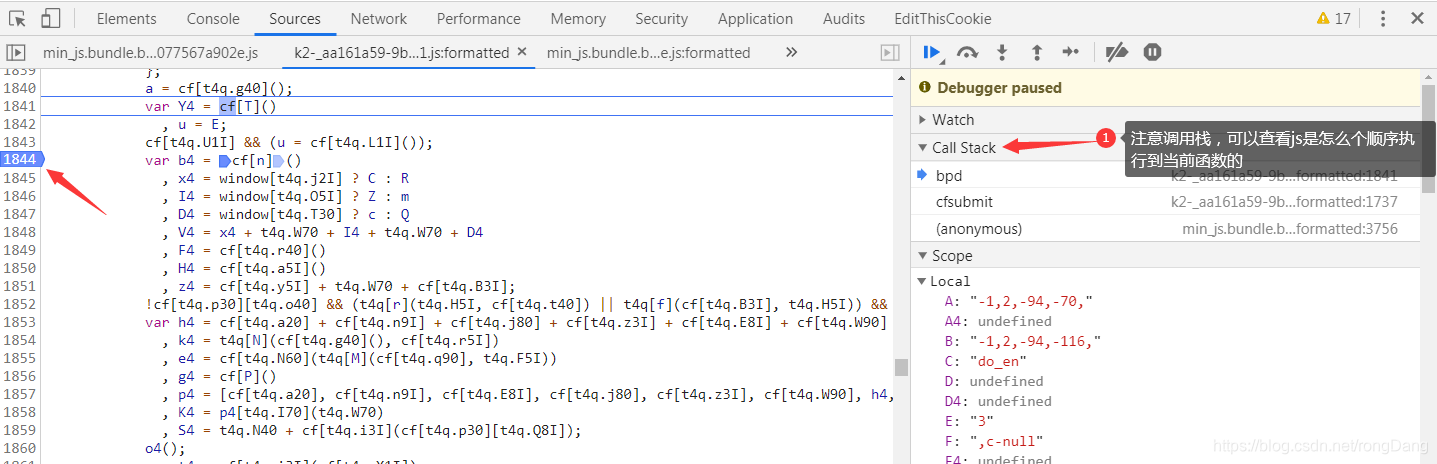Select the highlighted cf token on line 1841
1437x464 pixels.
[x=227, y=106]
